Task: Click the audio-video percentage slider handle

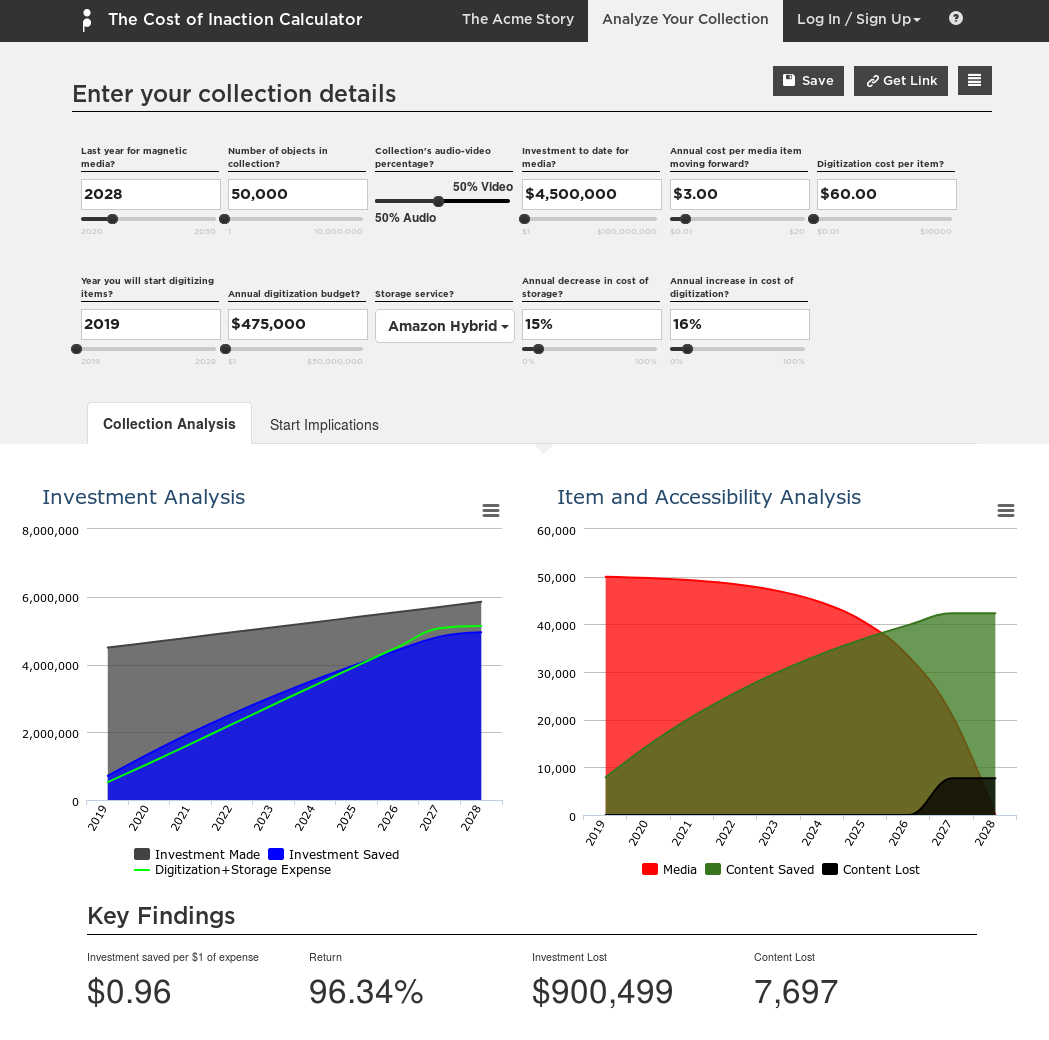Action: 438,201
